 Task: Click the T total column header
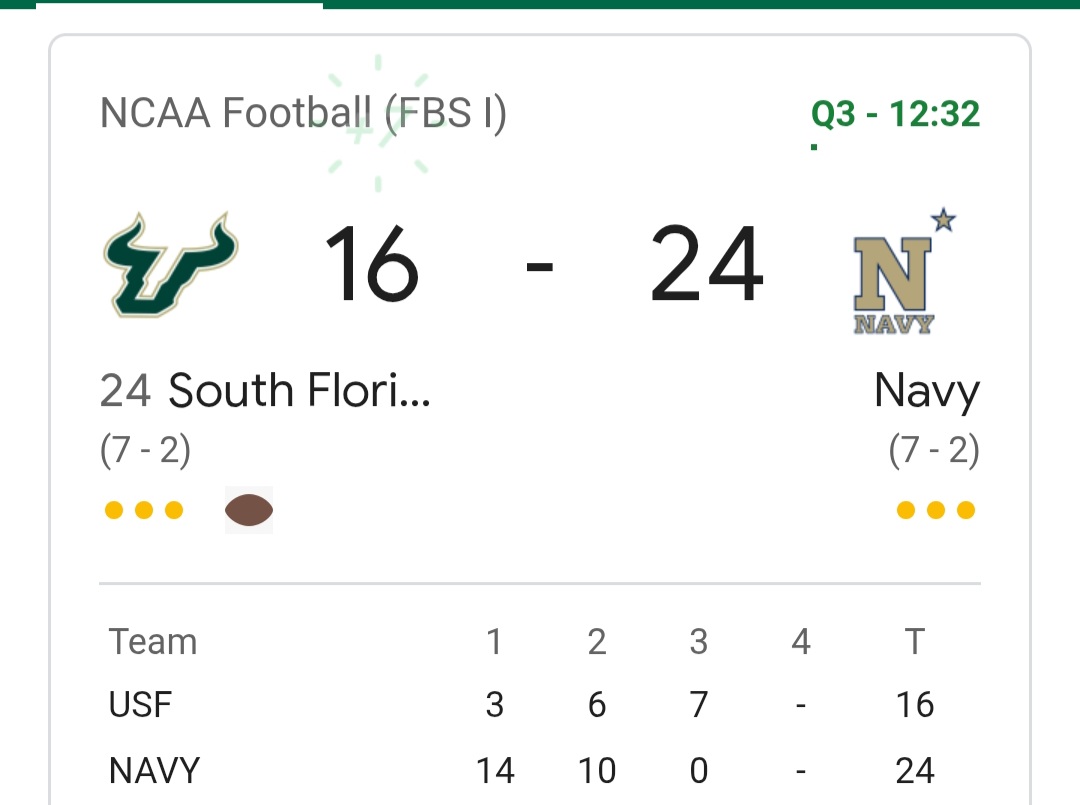[x=914, y=642]
